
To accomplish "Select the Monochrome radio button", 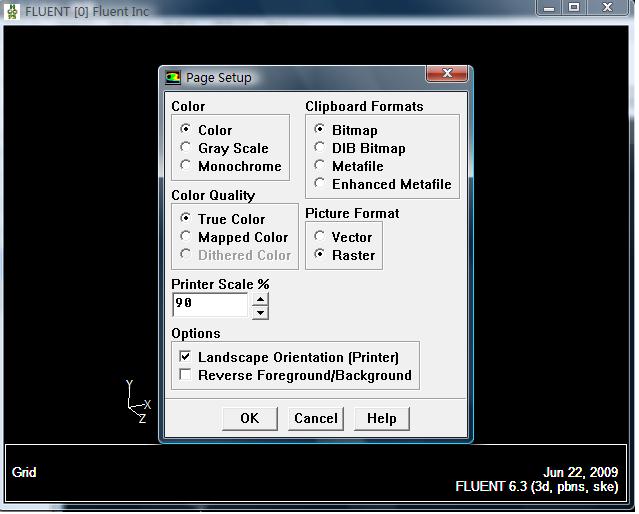I will 186,166.
